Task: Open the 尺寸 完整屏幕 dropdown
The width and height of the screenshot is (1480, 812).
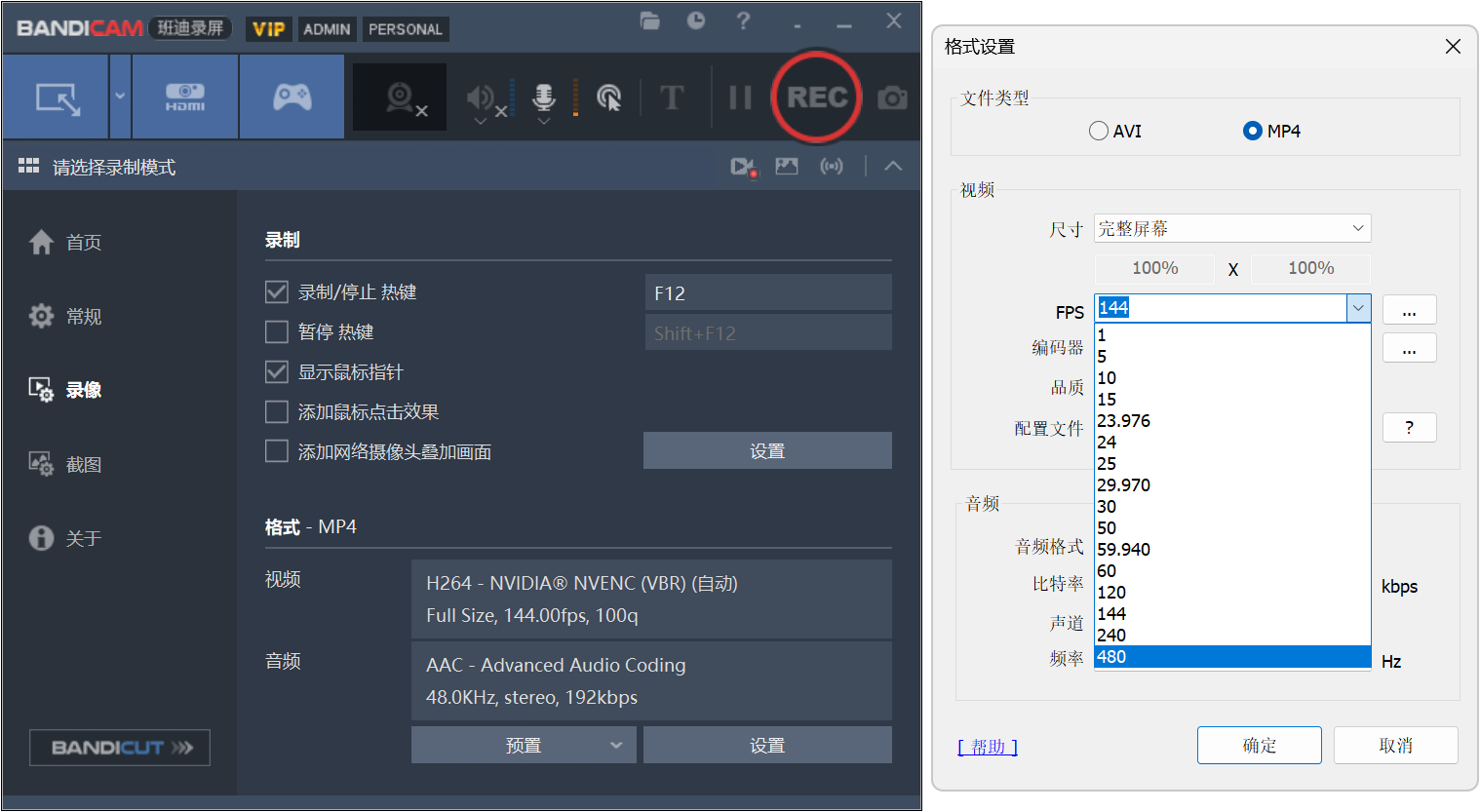Action: coord(1232,228)
